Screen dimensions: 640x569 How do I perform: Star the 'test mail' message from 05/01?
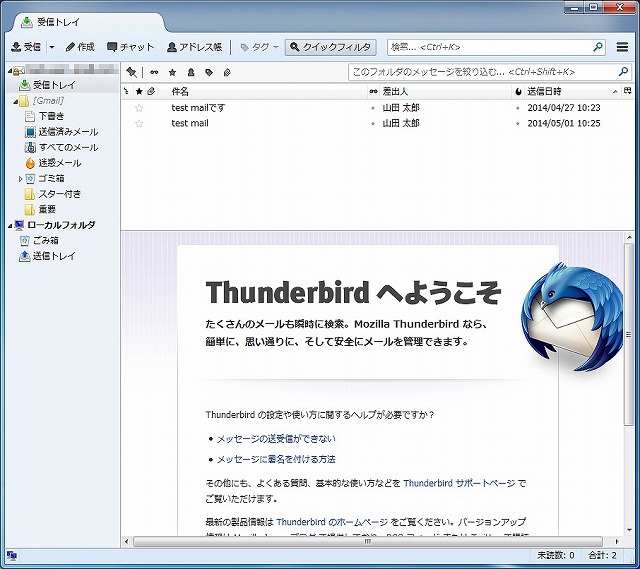[139, 123]
